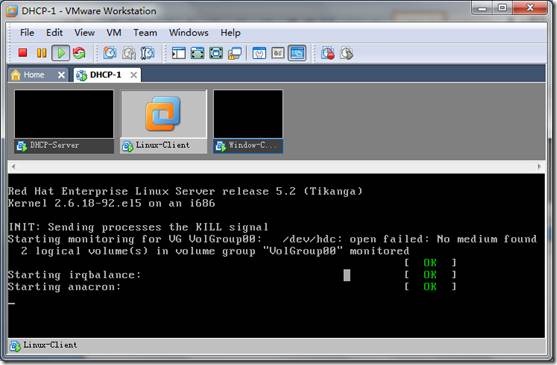557x365 pixels.
Task: Click the Summary view toolbar icon
Action: 259,53
